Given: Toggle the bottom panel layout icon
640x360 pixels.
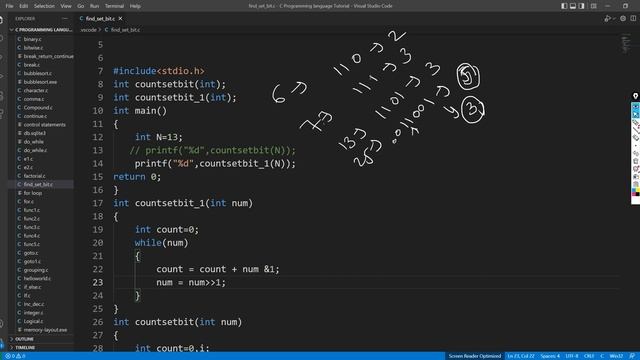Looking at the screenshot, I should tap(573, 6).
